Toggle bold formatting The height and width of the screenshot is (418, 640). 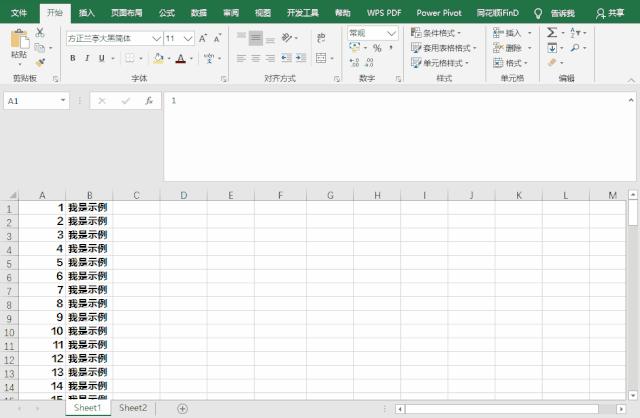coord(73,58)
